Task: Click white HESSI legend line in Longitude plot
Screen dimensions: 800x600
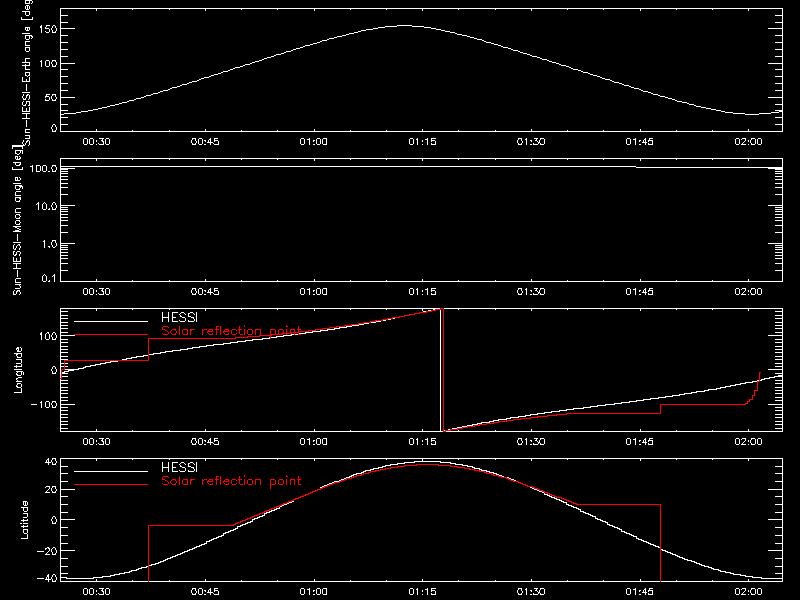Action: point(111,321)
